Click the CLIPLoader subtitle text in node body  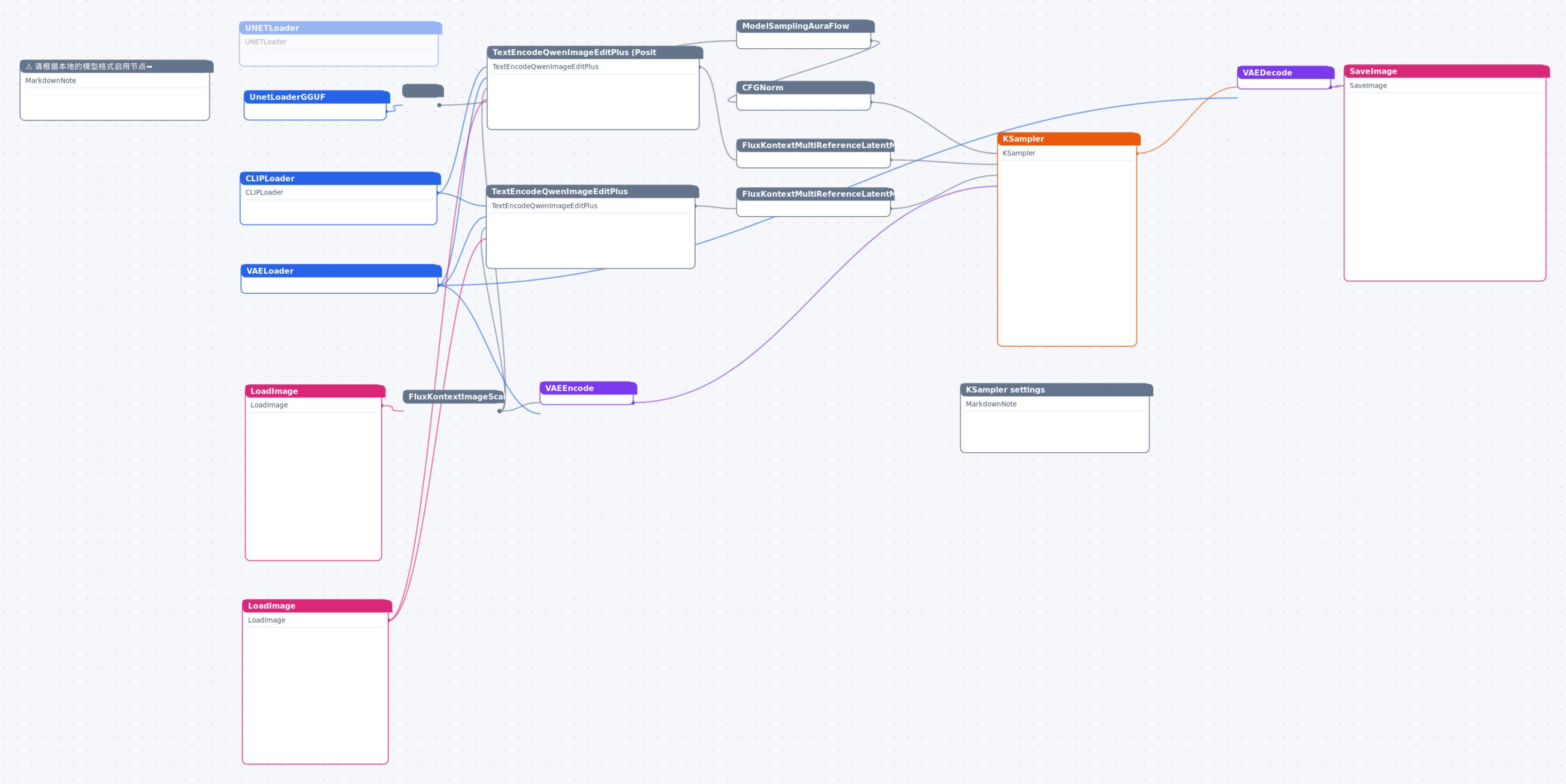click(264, 193)
